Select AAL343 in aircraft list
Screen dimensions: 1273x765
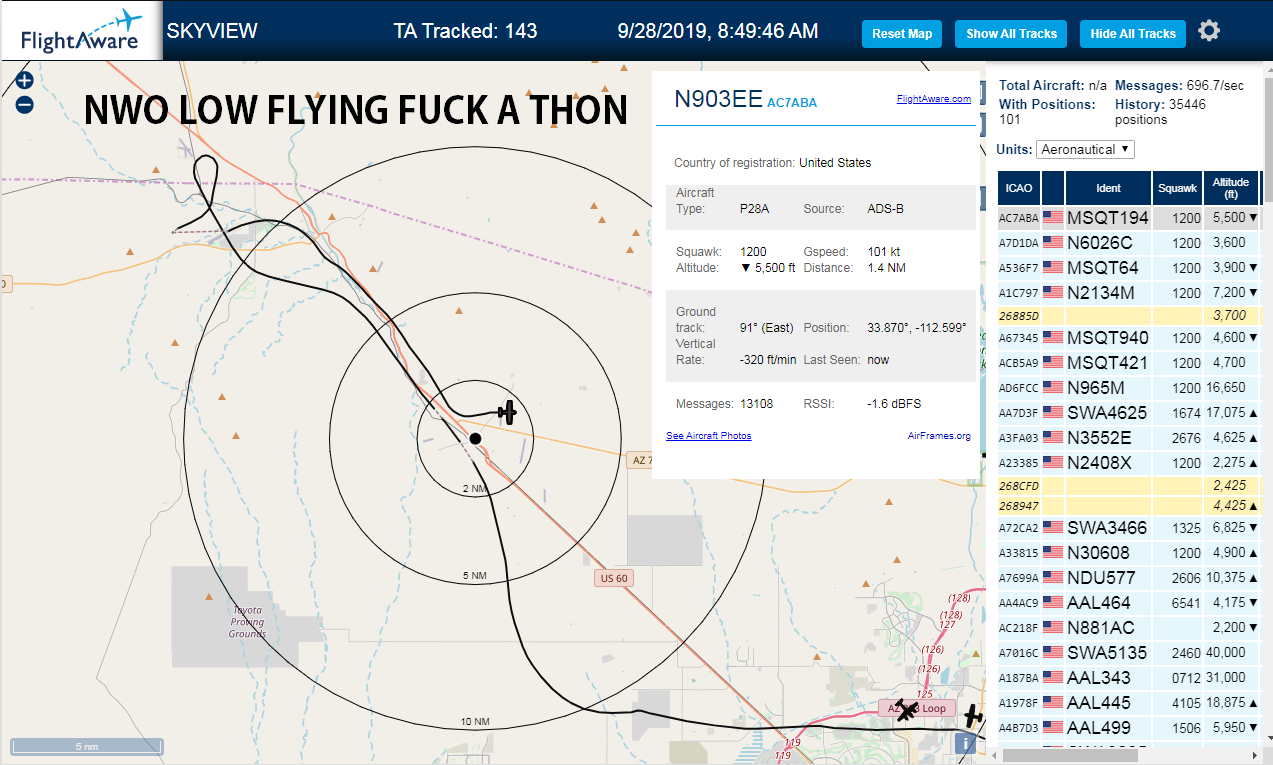click(x=1128, y=677)
